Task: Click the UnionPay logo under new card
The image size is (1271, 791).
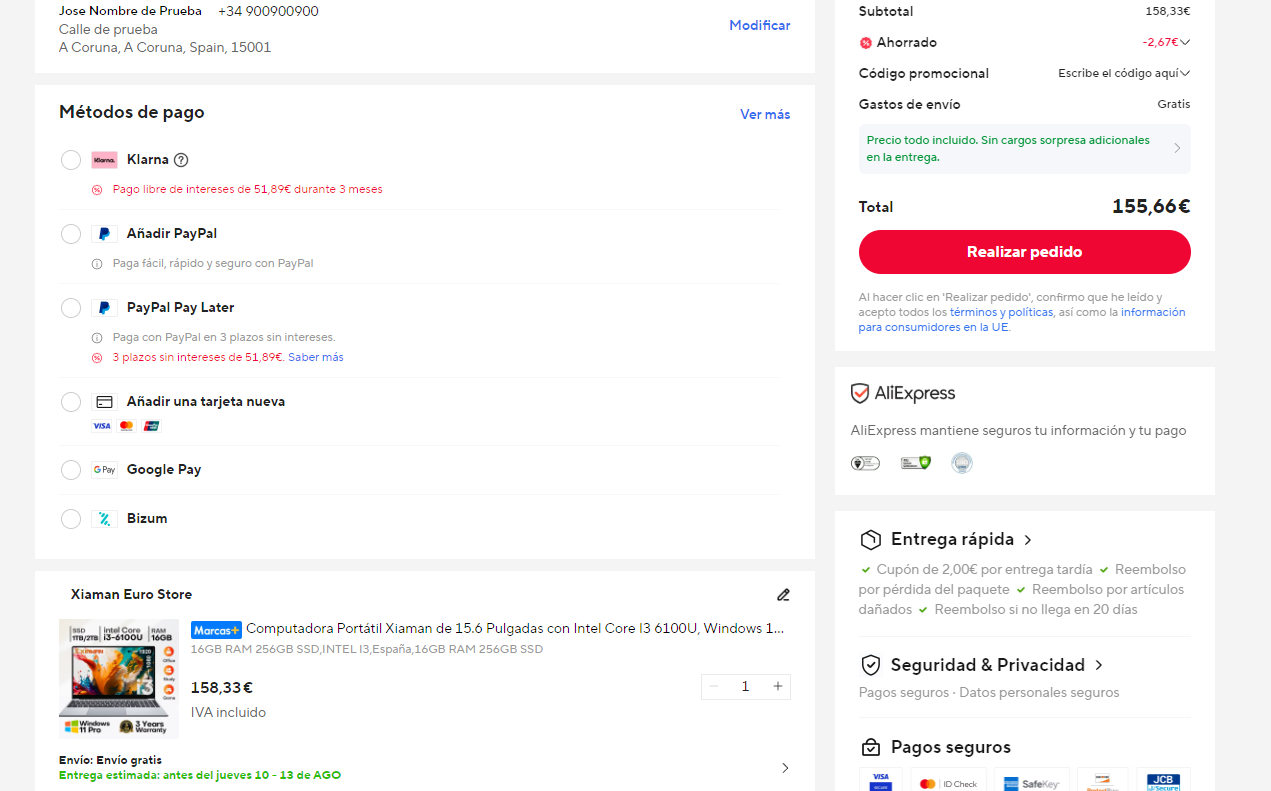Action: tap(151, 426)
